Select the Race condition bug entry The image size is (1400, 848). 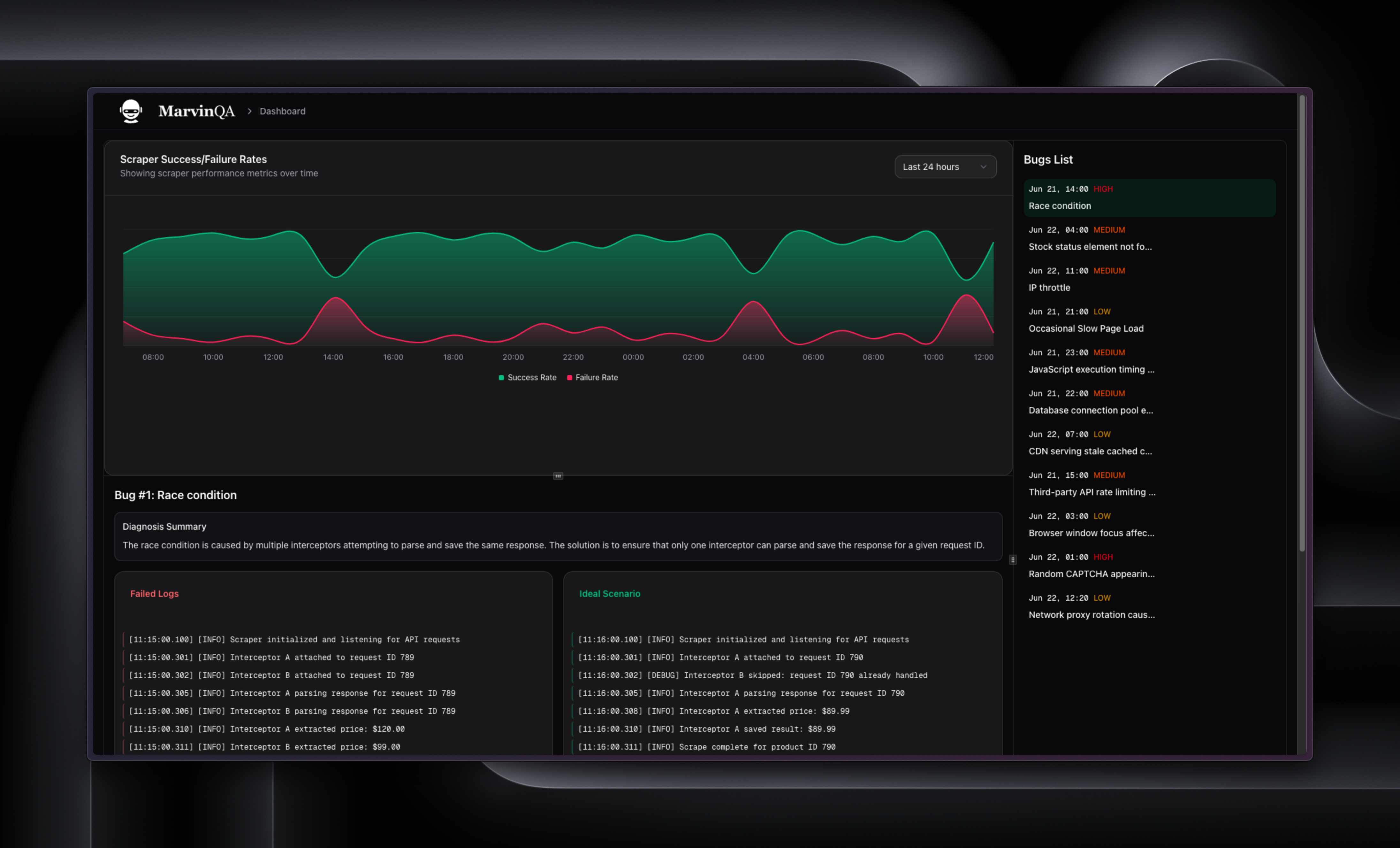[x=1149, y=198]
